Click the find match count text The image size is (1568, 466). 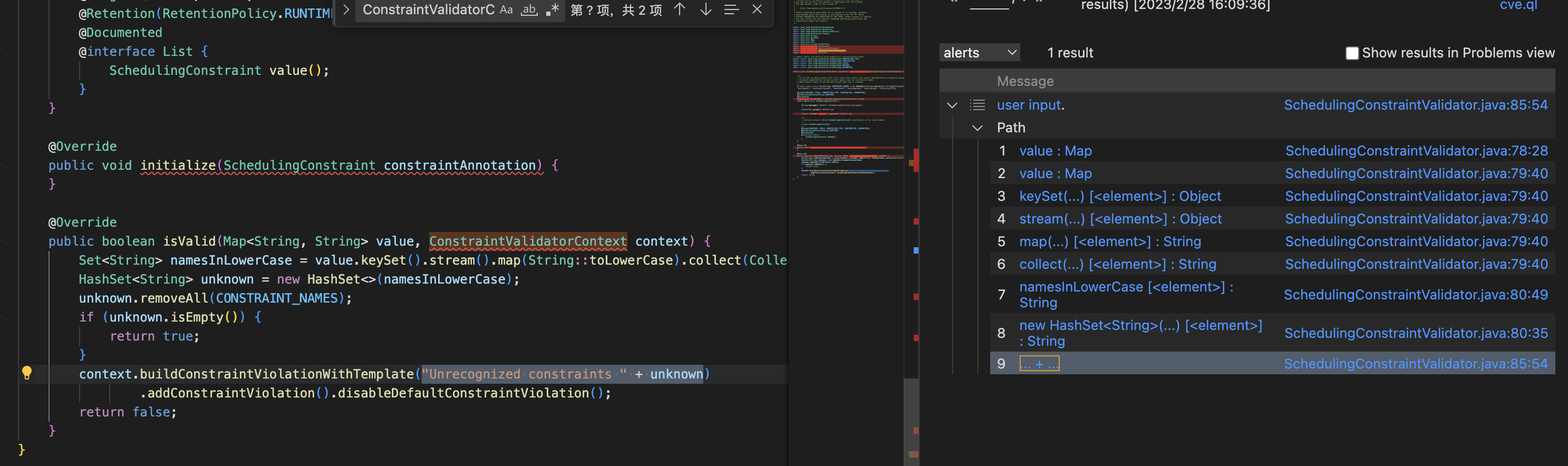point(616,9)
